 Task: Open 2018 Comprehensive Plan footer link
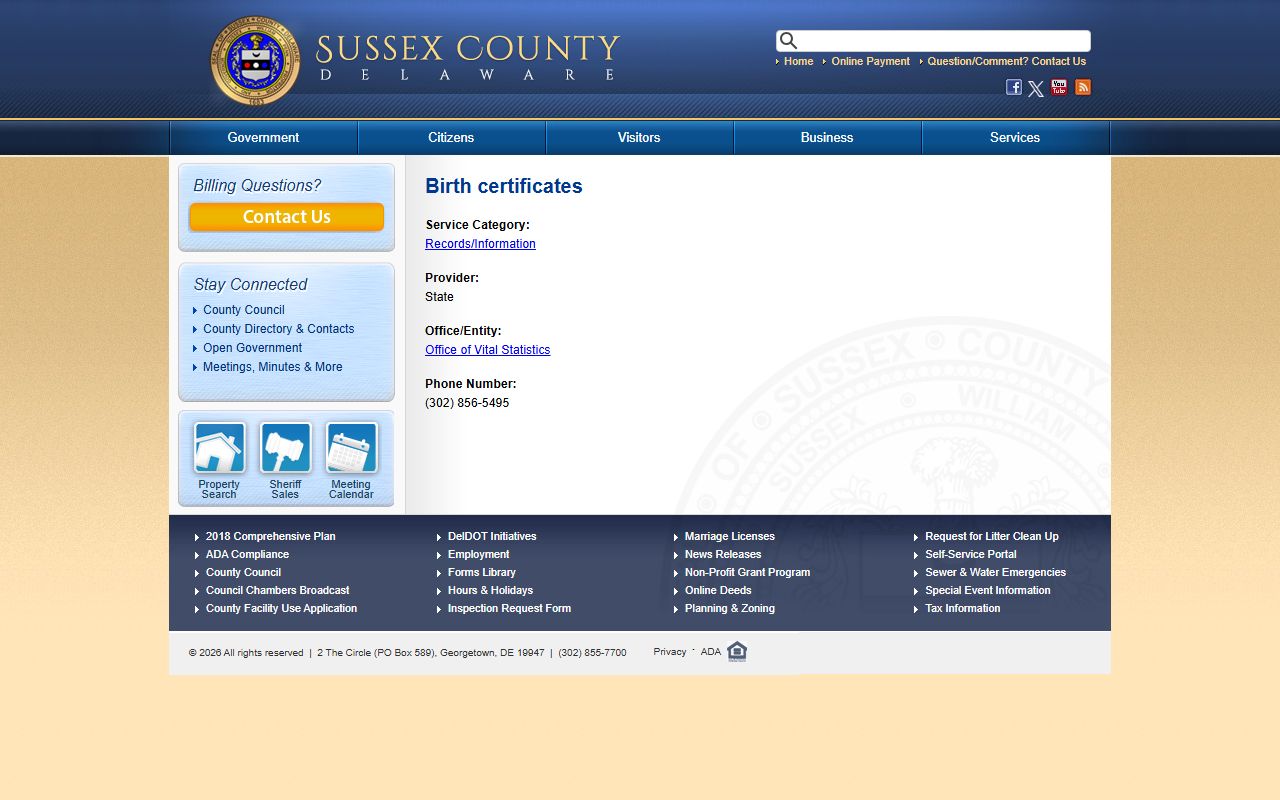270,537
